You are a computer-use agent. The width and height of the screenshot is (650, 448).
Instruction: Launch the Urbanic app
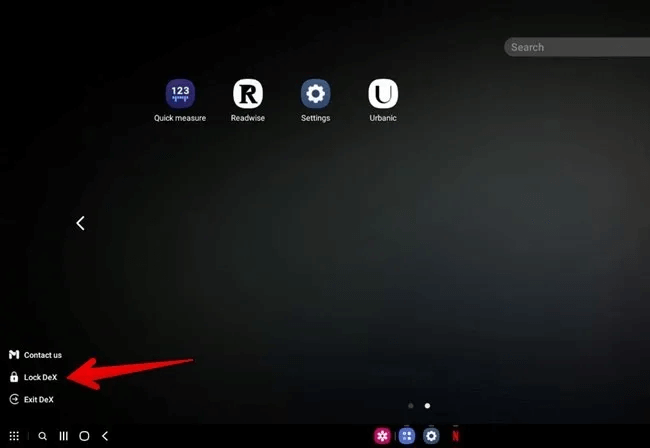pos(383,95)
